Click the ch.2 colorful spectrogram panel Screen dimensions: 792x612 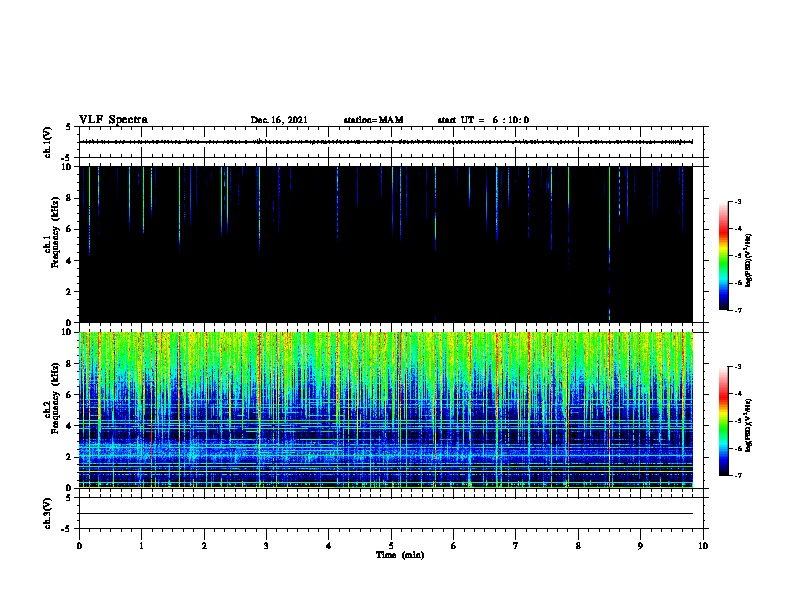[386, 410]
